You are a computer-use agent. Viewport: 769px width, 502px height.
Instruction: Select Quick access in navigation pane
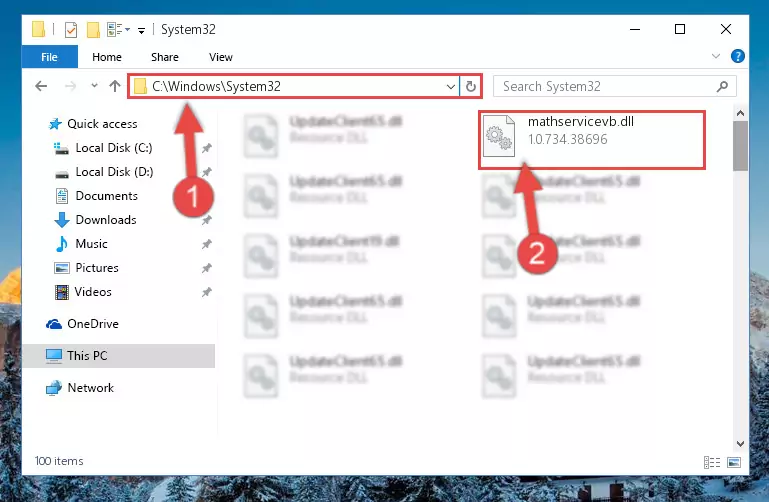coord(102,124)
